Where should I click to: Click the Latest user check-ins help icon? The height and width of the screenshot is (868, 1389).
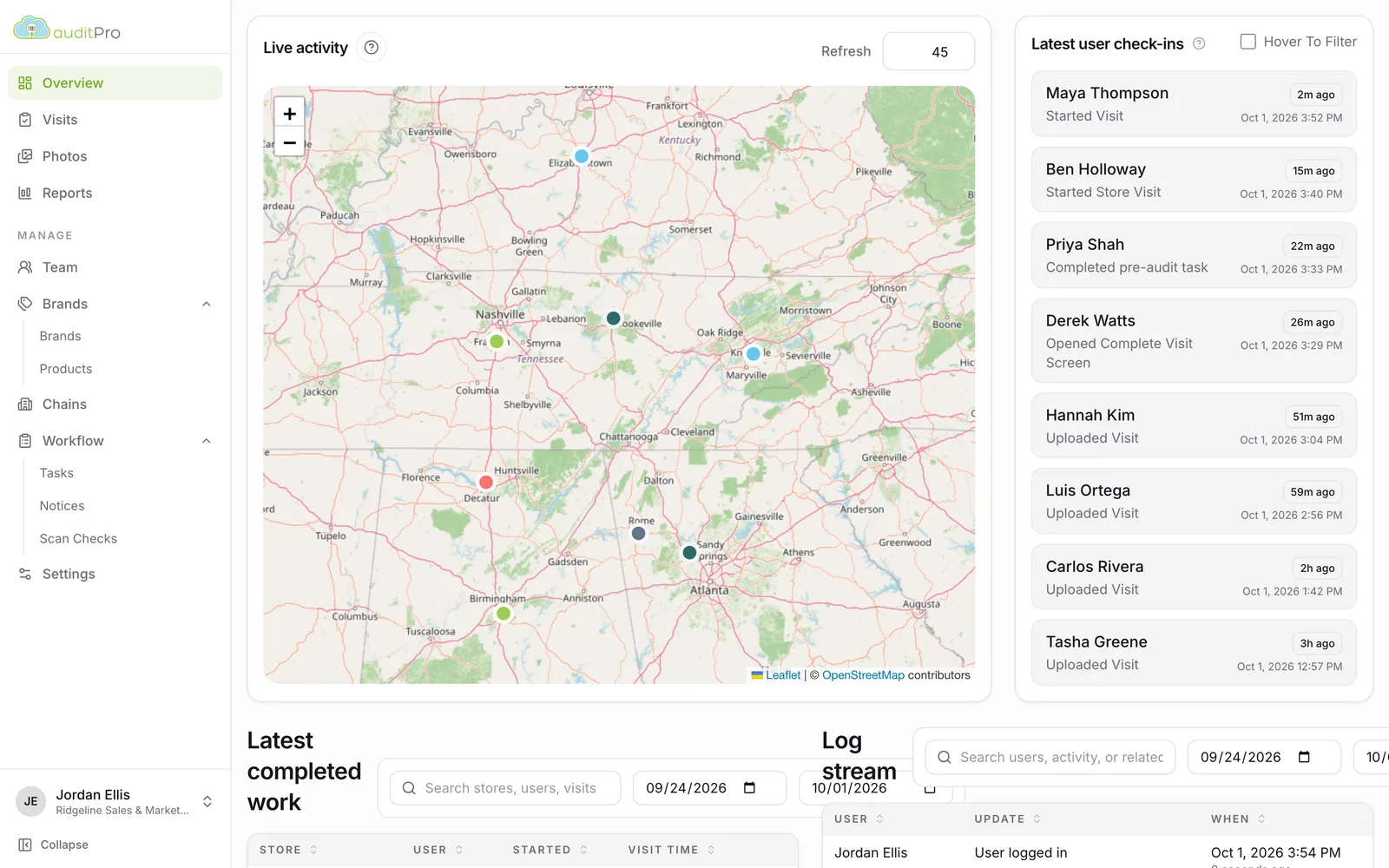coord(1199,43)
